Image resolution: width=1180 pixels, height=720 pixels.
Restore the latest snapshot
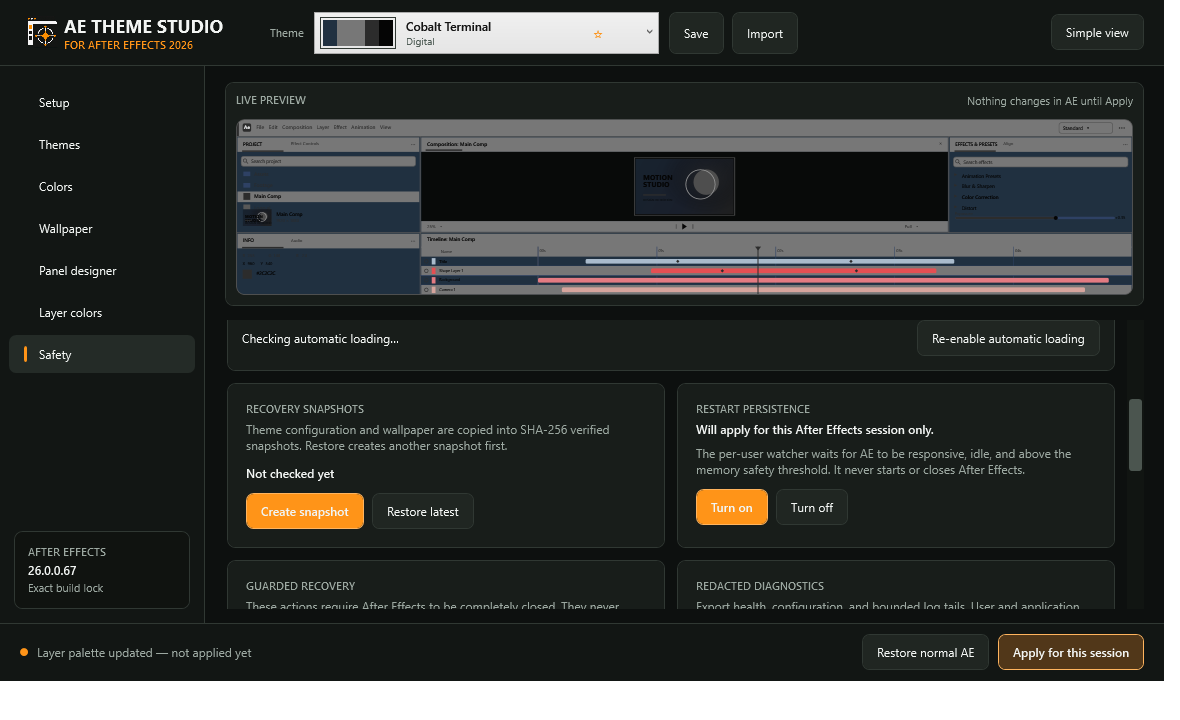[423, 512]
